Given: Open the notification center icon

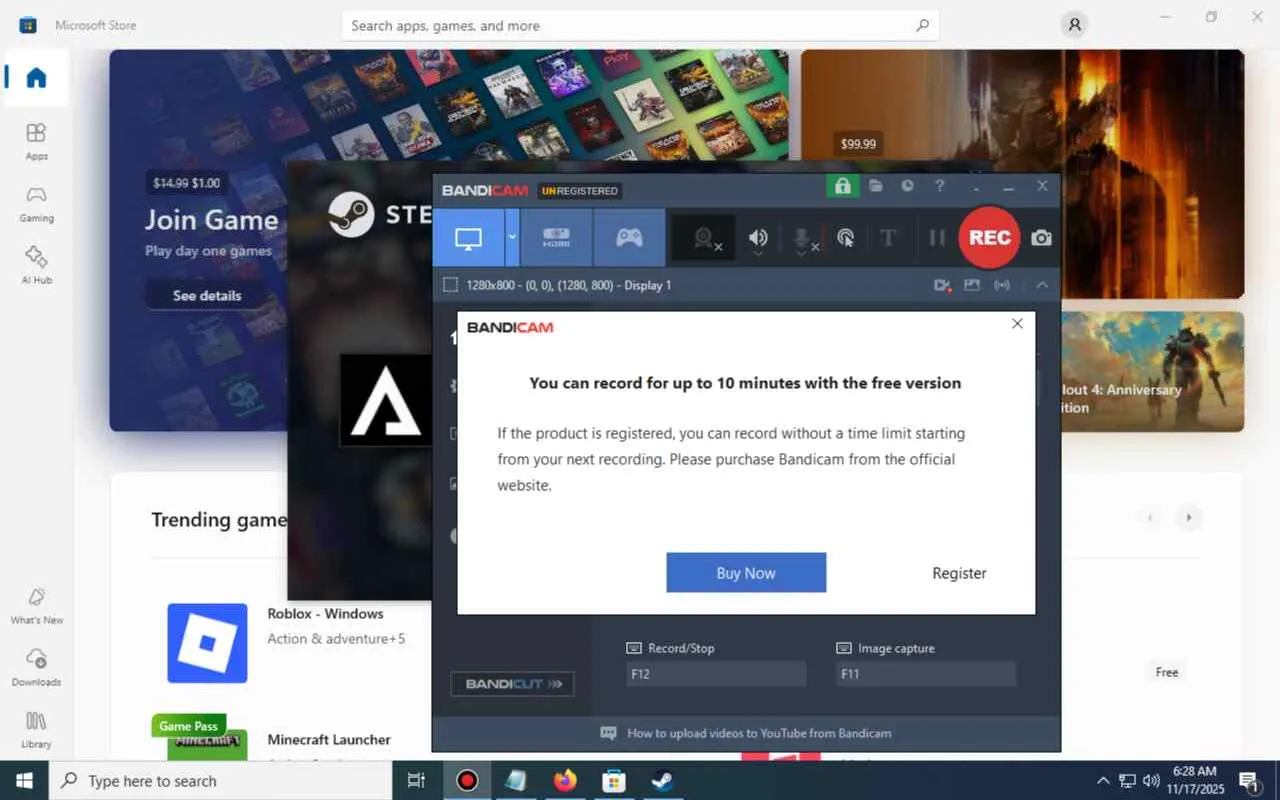Looking at the screenshot, I should 1249,781.
